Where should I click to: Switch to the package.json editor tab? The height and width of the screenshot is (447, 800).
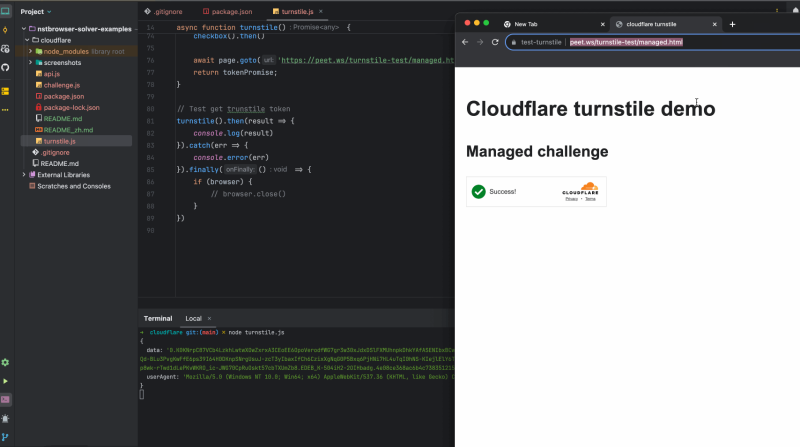point(228,11)
